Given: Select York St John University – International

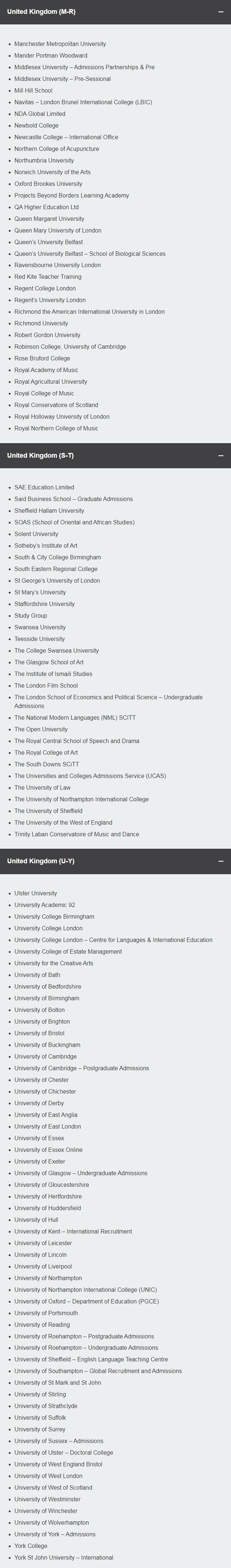Looking at the screenshot, I should pyautogui.click(x=63, y=1558).
